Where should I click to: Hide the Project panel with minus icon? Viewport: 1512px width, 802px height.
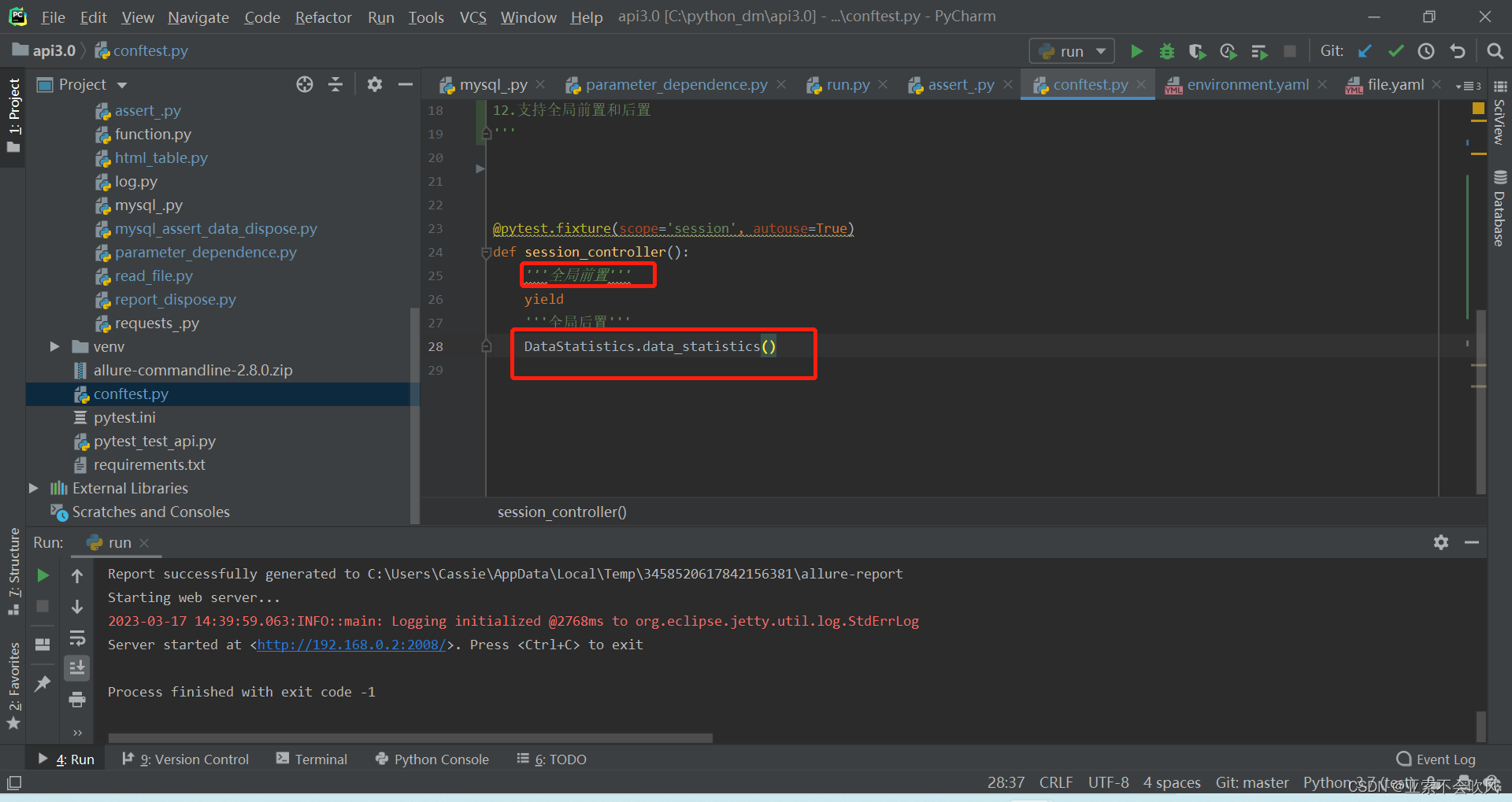(406, 84)
